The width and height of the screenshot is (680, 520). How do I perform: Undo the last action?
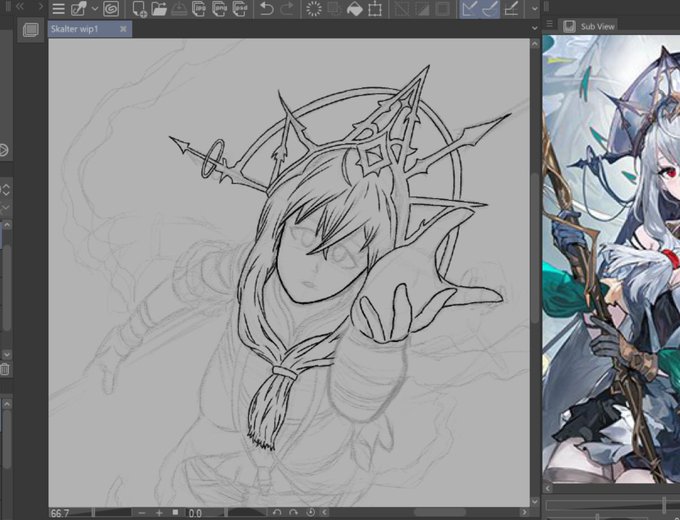coord(267,9)
